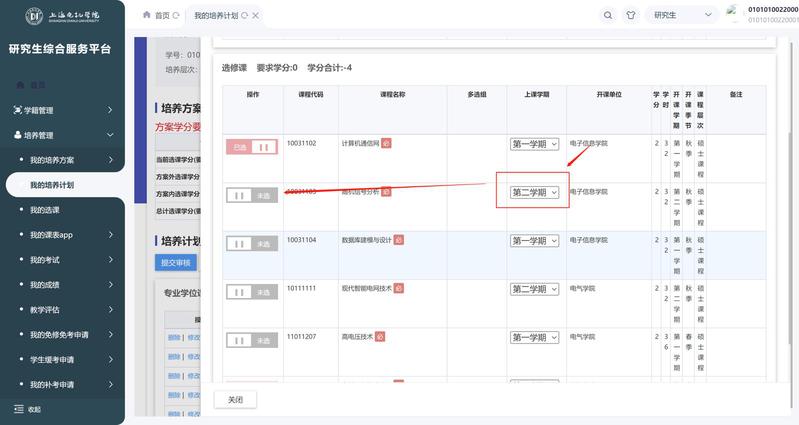This screenshot has height=425, width=799.
Task: Open semester dropdown for 高电压技术 row
Action: pyautogui.click(x=535, y=337)
